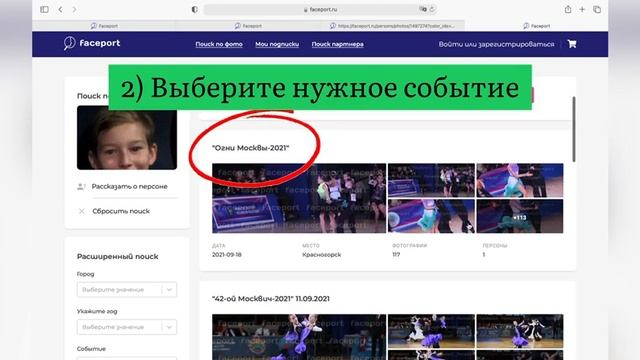Open Поиск партнера menu link

338,44
